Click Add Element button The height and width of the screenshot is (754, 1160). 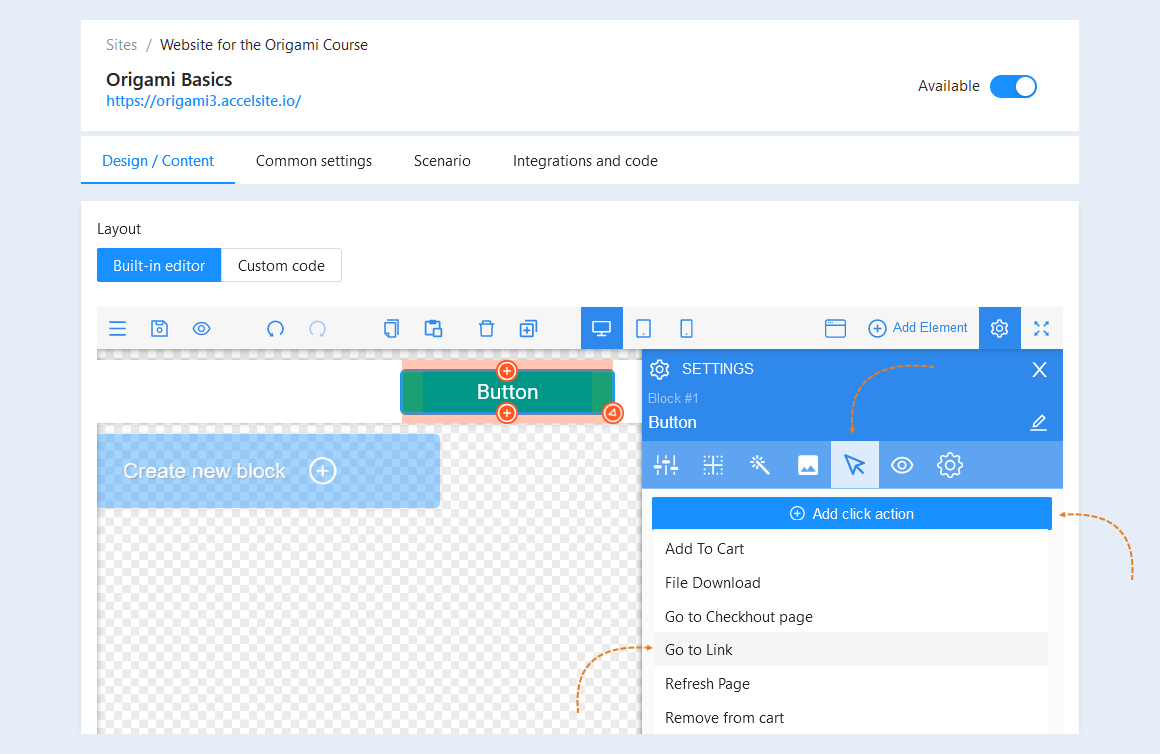(x=917, y=328)
